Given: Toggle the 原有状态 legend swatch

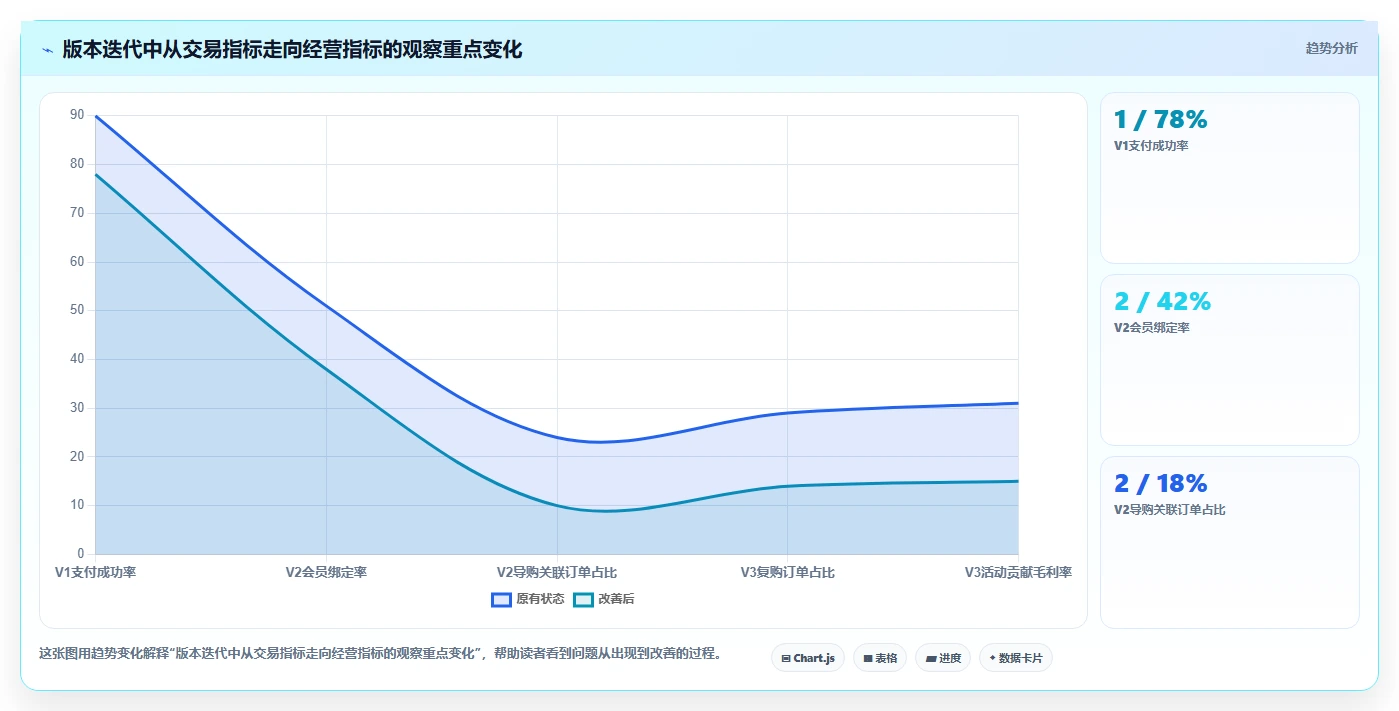Looking at the screenshot, I should [501, 599].
